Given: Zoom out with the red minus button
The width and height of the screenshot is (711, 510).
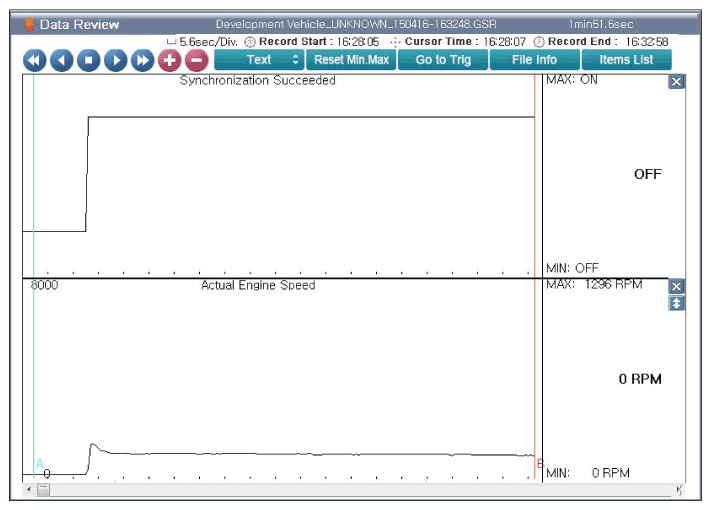Looking at the screenshot, I should click(197, 60).
